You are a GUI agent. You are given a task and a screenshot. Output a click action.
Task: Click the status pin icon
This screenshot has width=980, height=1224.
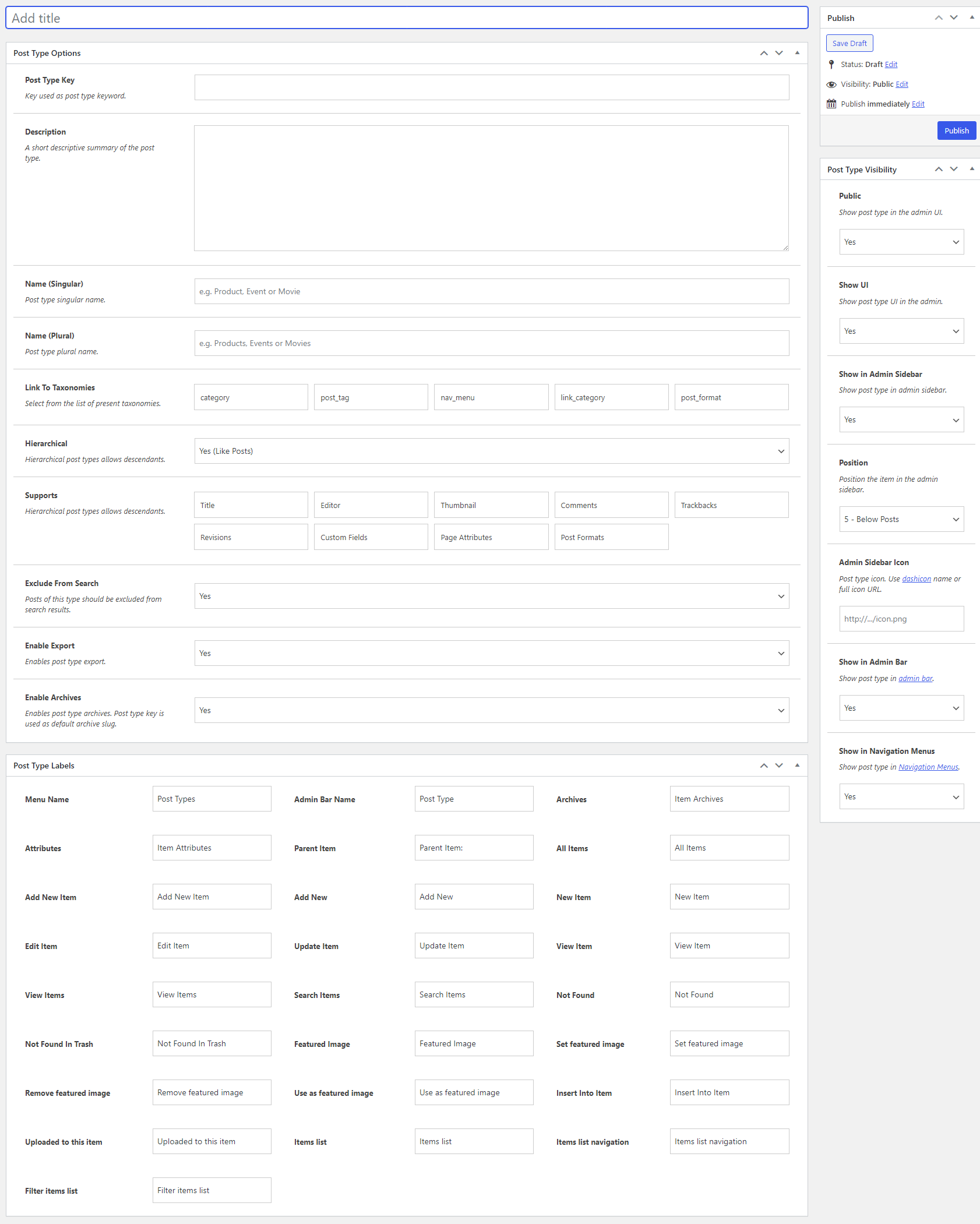point(831,65)
